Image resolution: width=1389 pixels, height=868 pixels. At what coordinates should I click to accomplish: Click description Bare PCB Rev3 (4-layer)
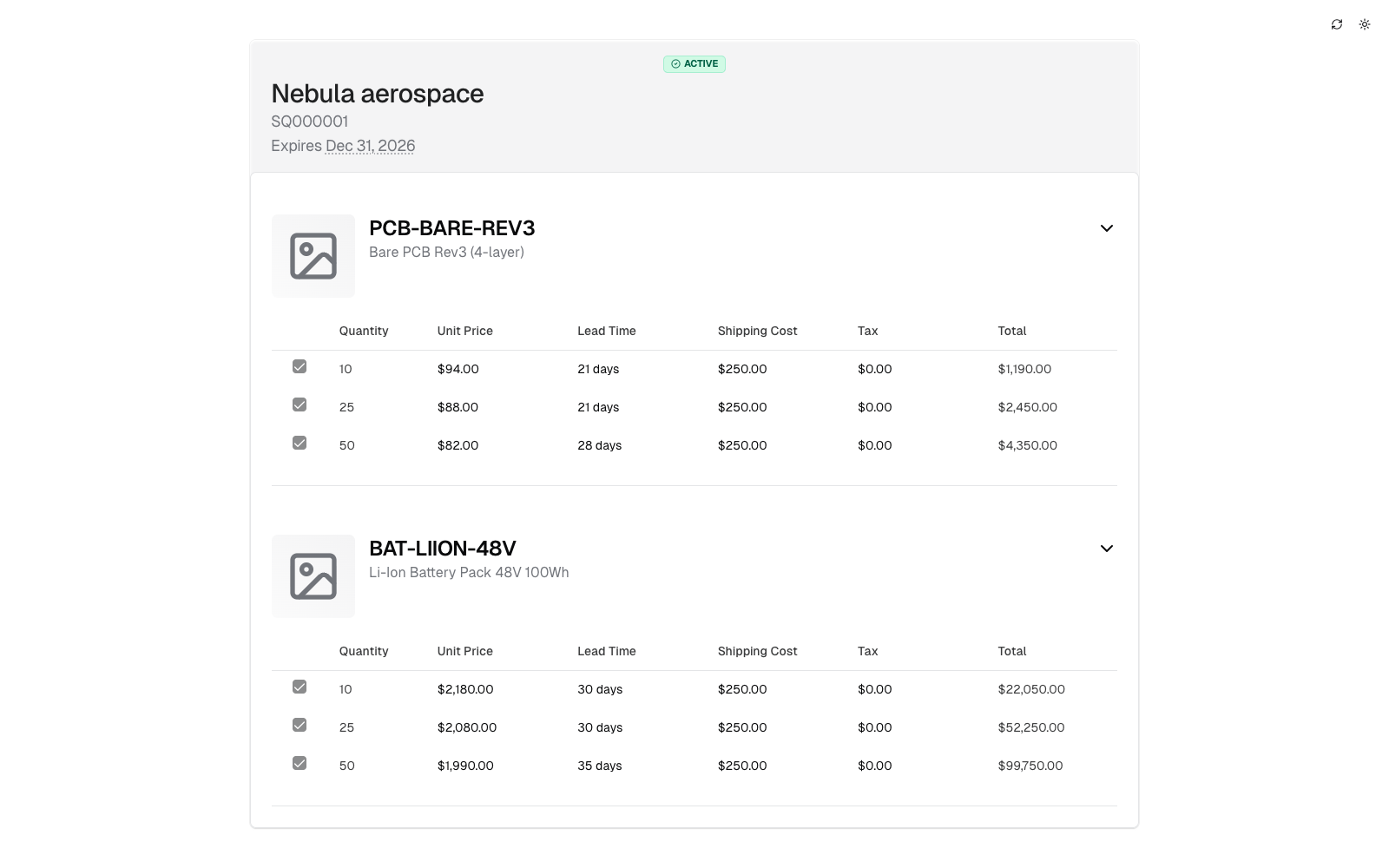pos(446,253)
